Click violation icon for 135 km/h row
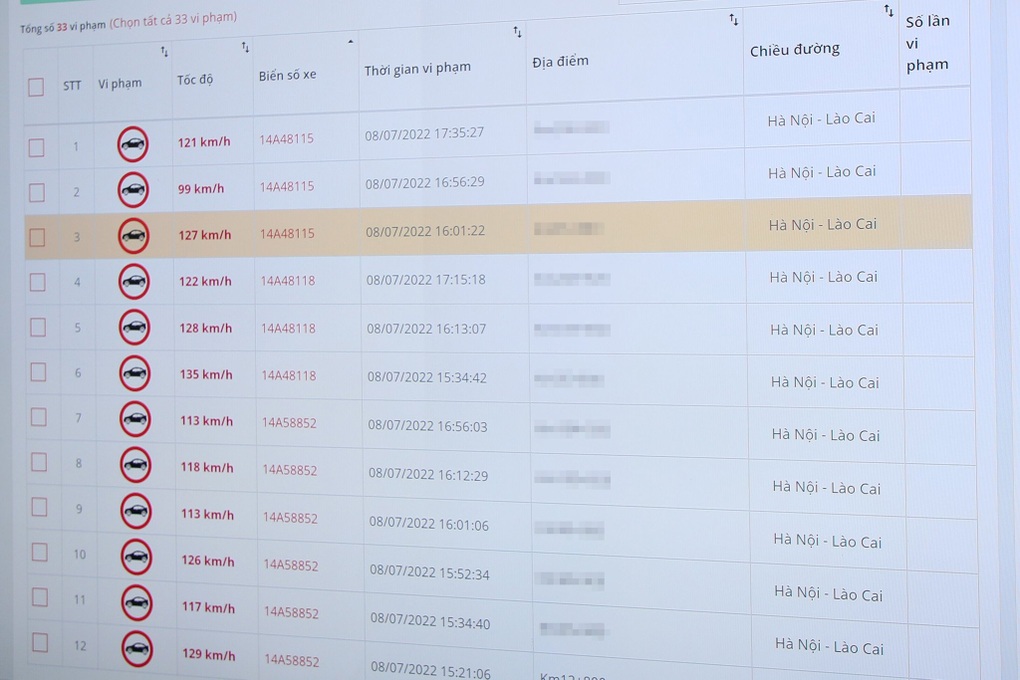 (135, 374)
